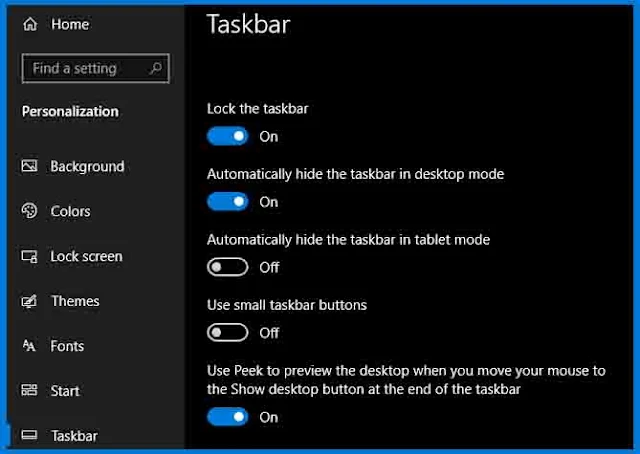
Task: Open Themes personalization section
Action: [x=75, y=301]
